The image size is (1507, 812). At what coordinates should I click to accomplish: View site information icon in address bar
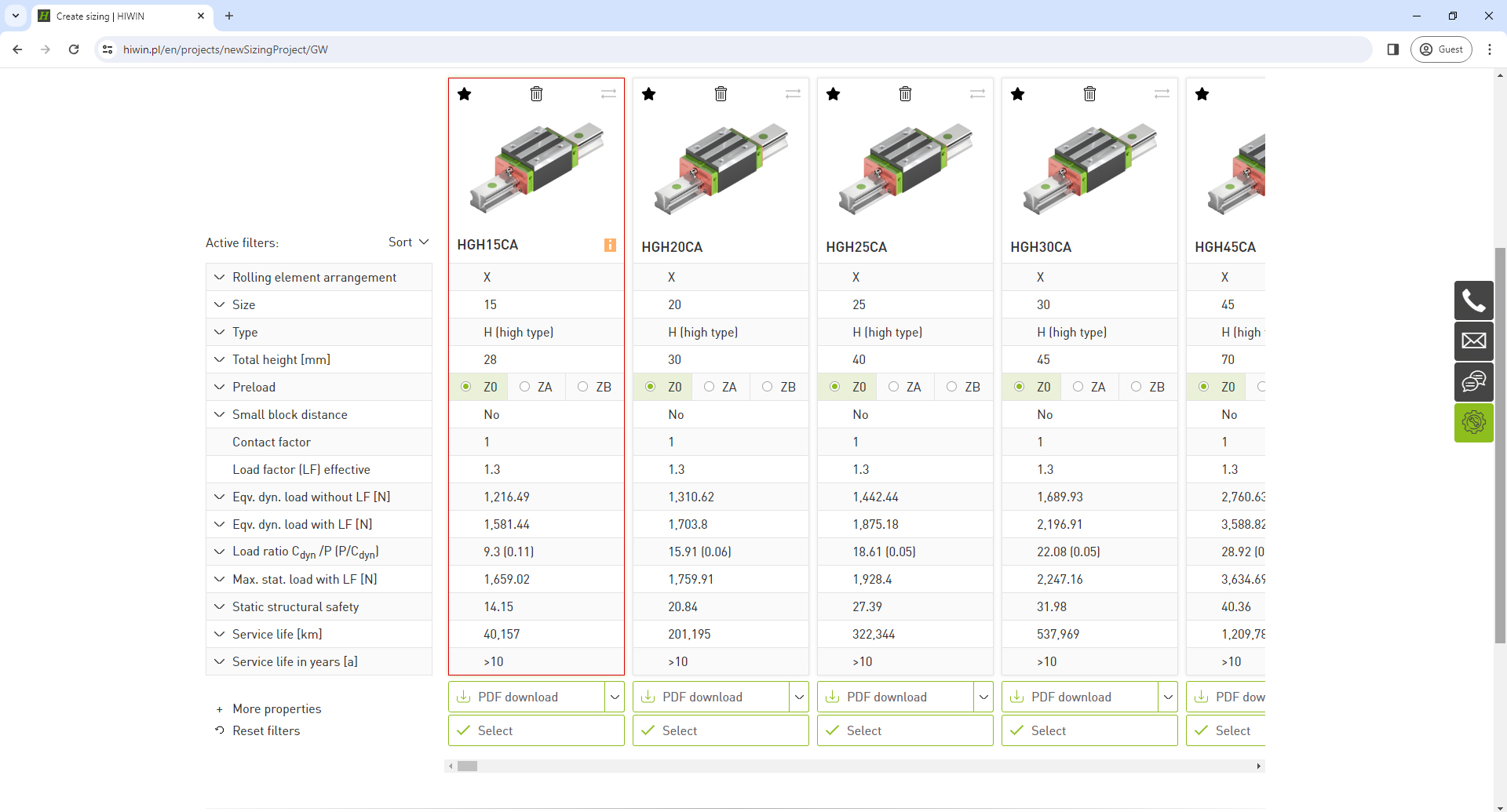point(108,49)
